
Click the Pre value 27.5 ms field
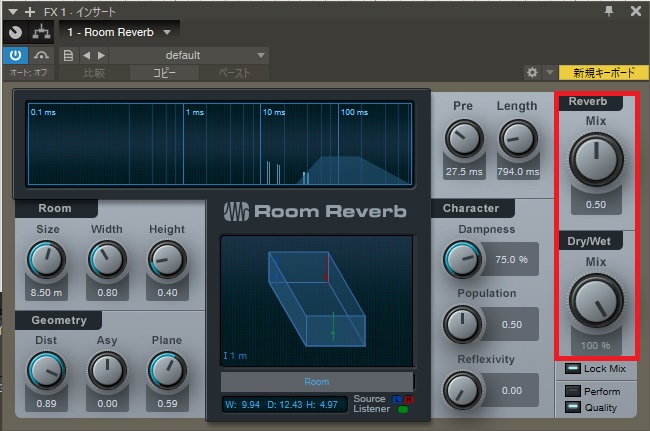(x=464, y=172)
